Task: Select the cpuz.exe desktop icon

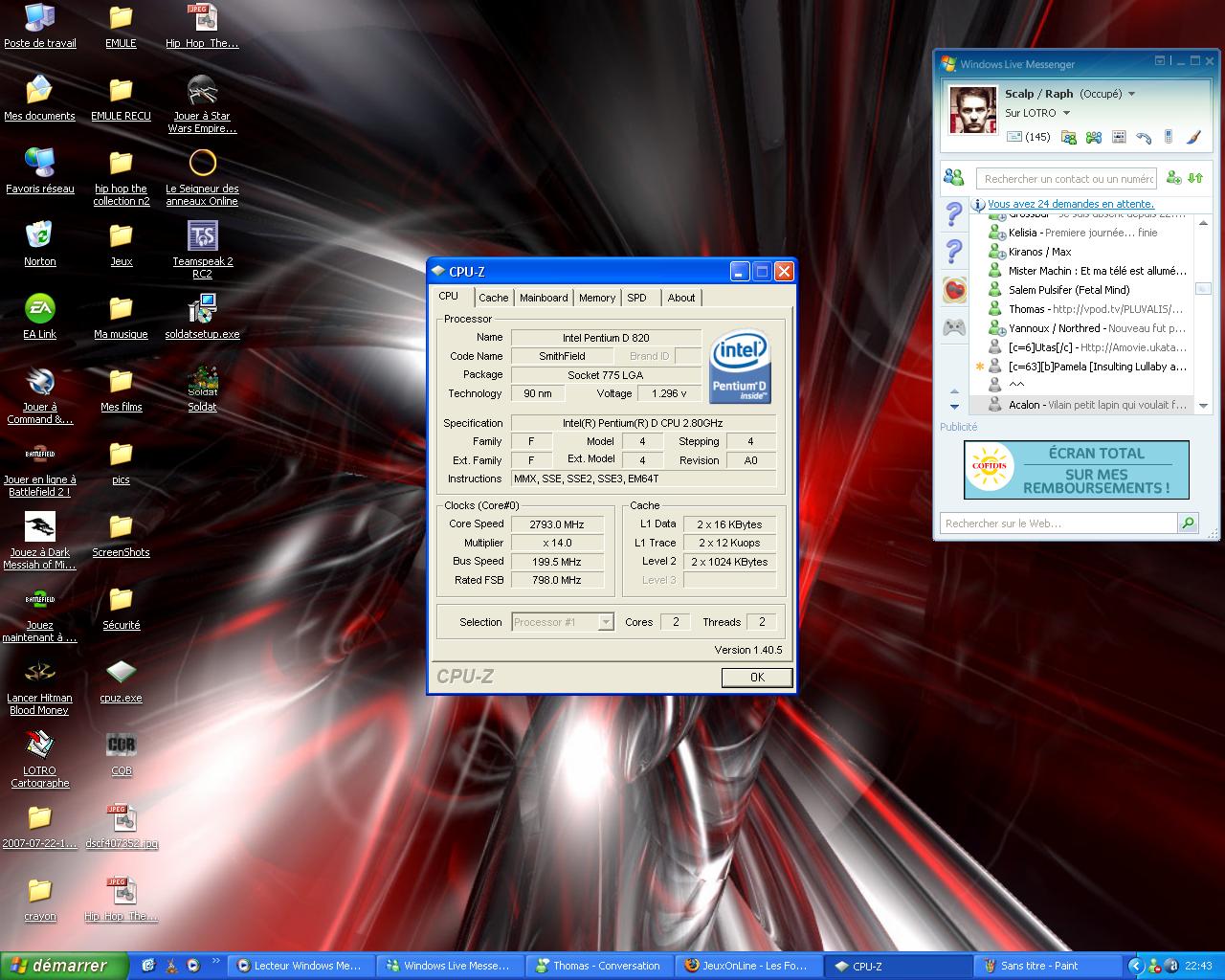Action: (121, 679)
